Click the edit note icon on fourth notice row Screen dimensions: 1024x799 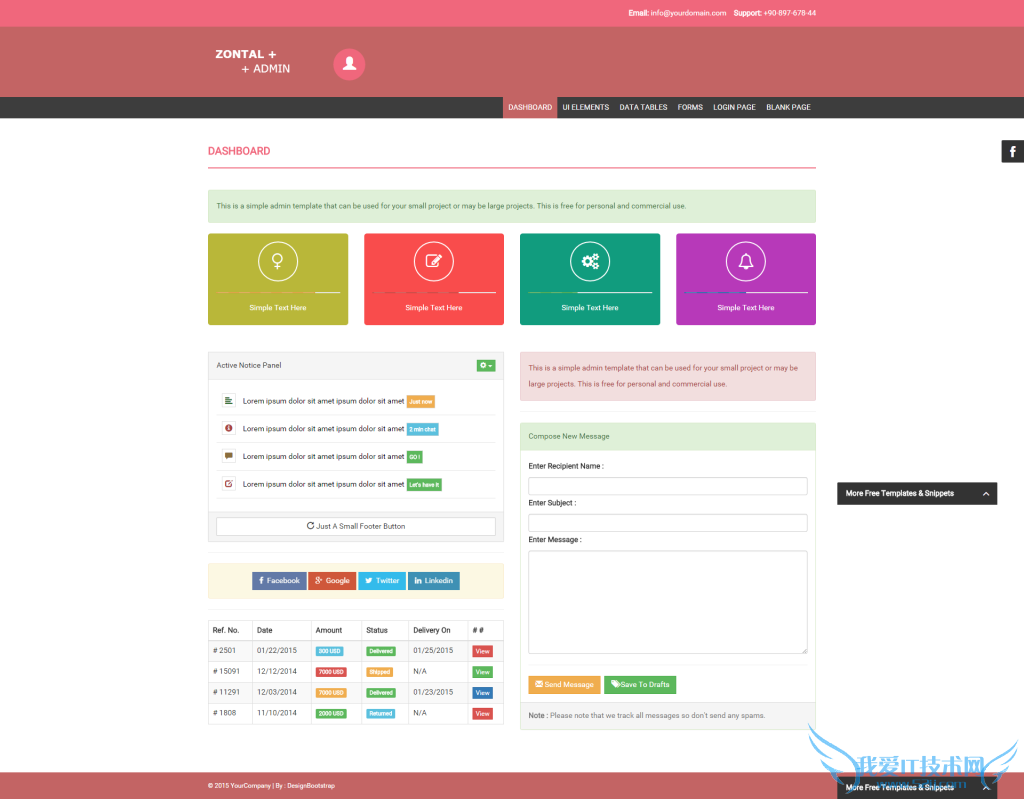[x=228, y=484]
